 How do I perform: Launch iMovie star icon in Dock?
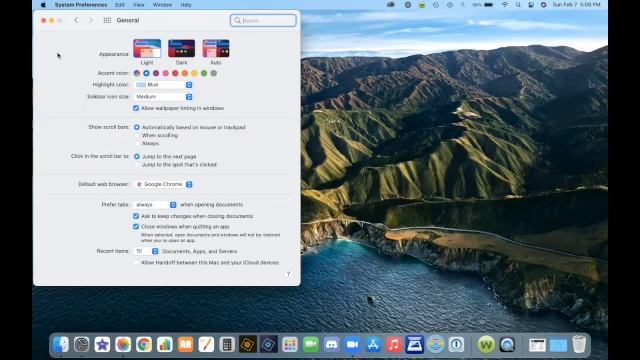tap(102, 345)
